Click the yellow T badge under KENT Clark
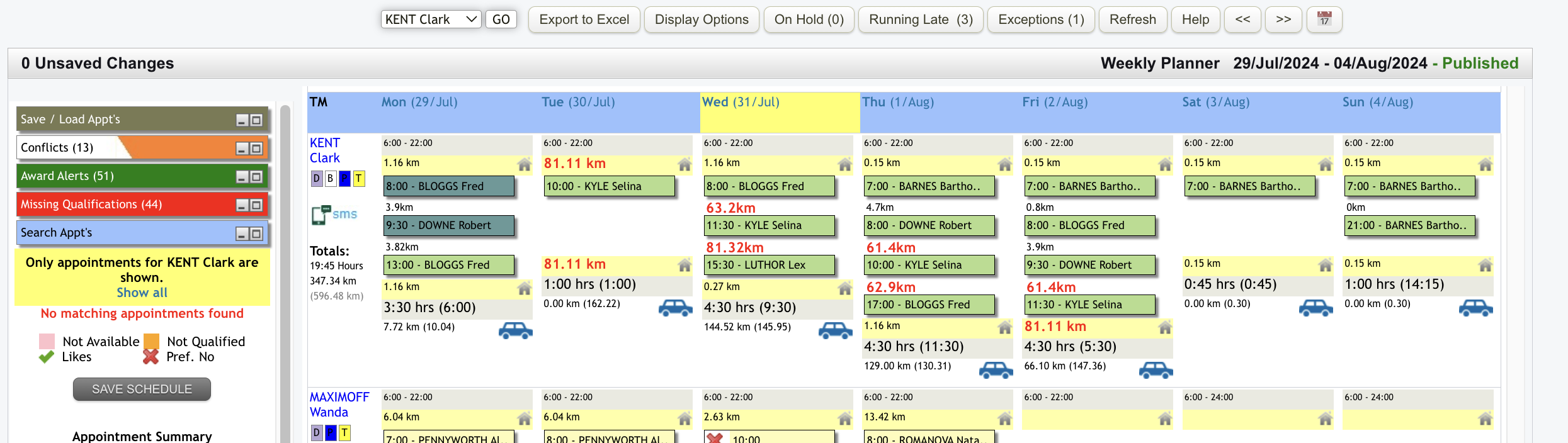This screenshot has width=1568, height=443. (358, 179)
